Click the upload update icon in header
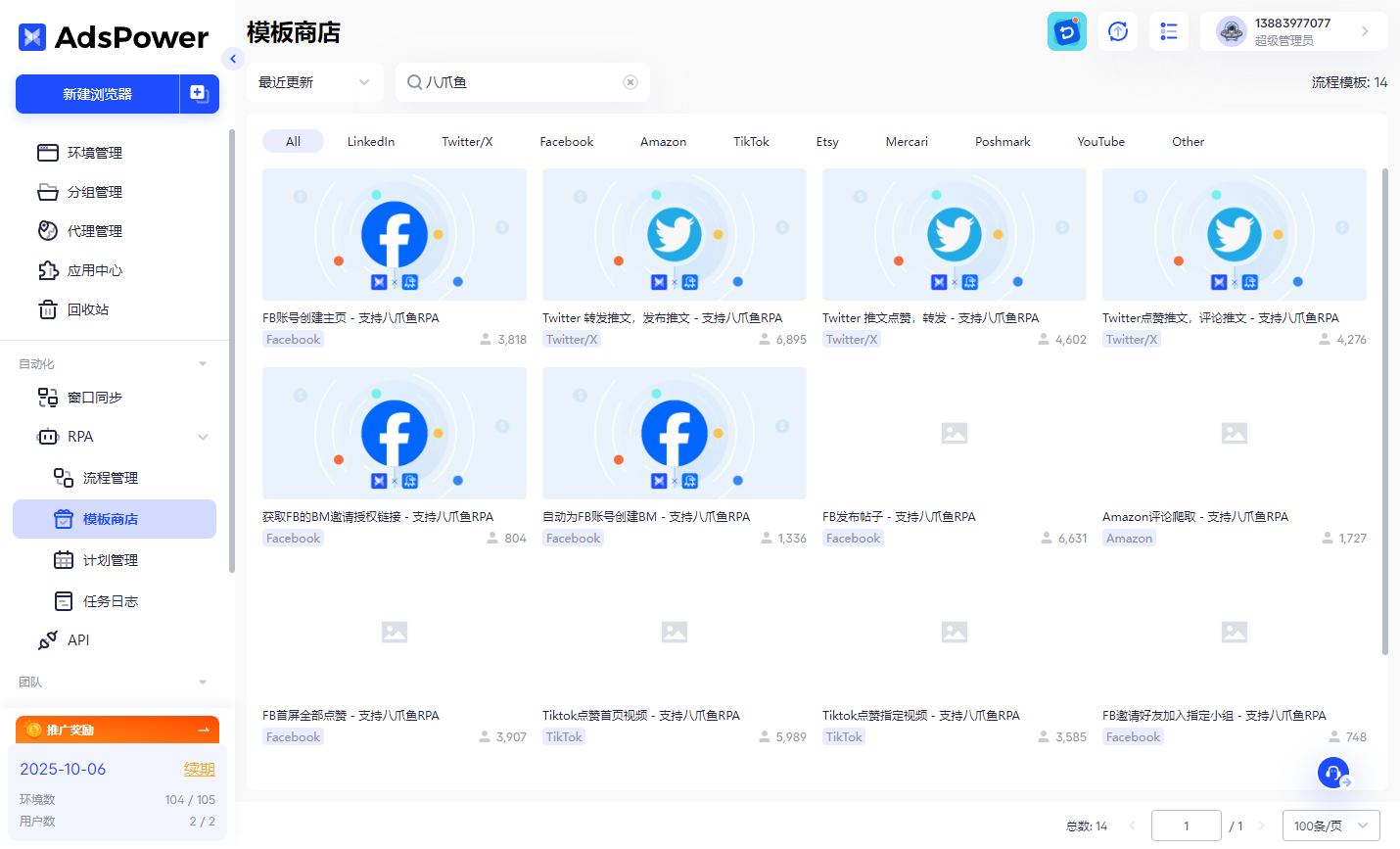 [1118, 31]
